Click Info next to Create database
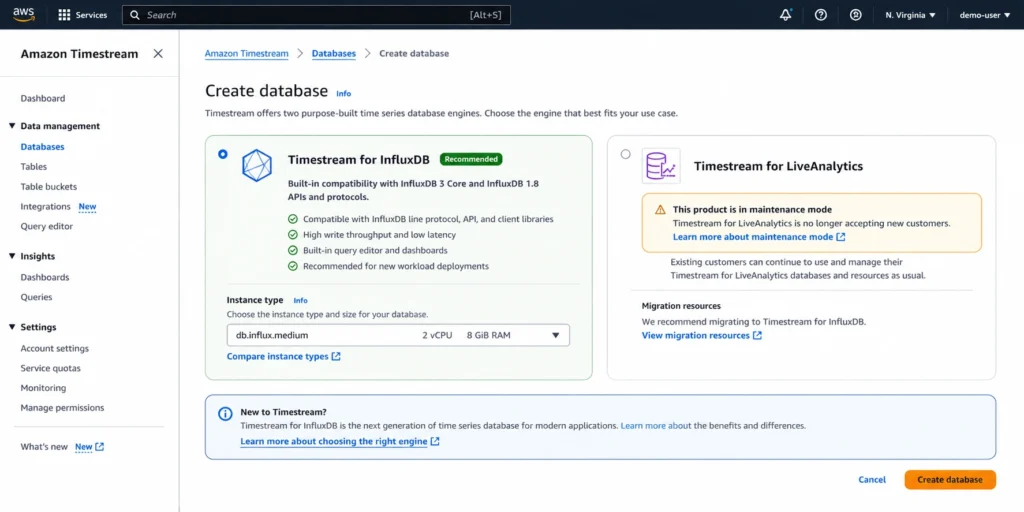Image resolution: width=1024 pixels, height=512 pixels. click(344, 93)
